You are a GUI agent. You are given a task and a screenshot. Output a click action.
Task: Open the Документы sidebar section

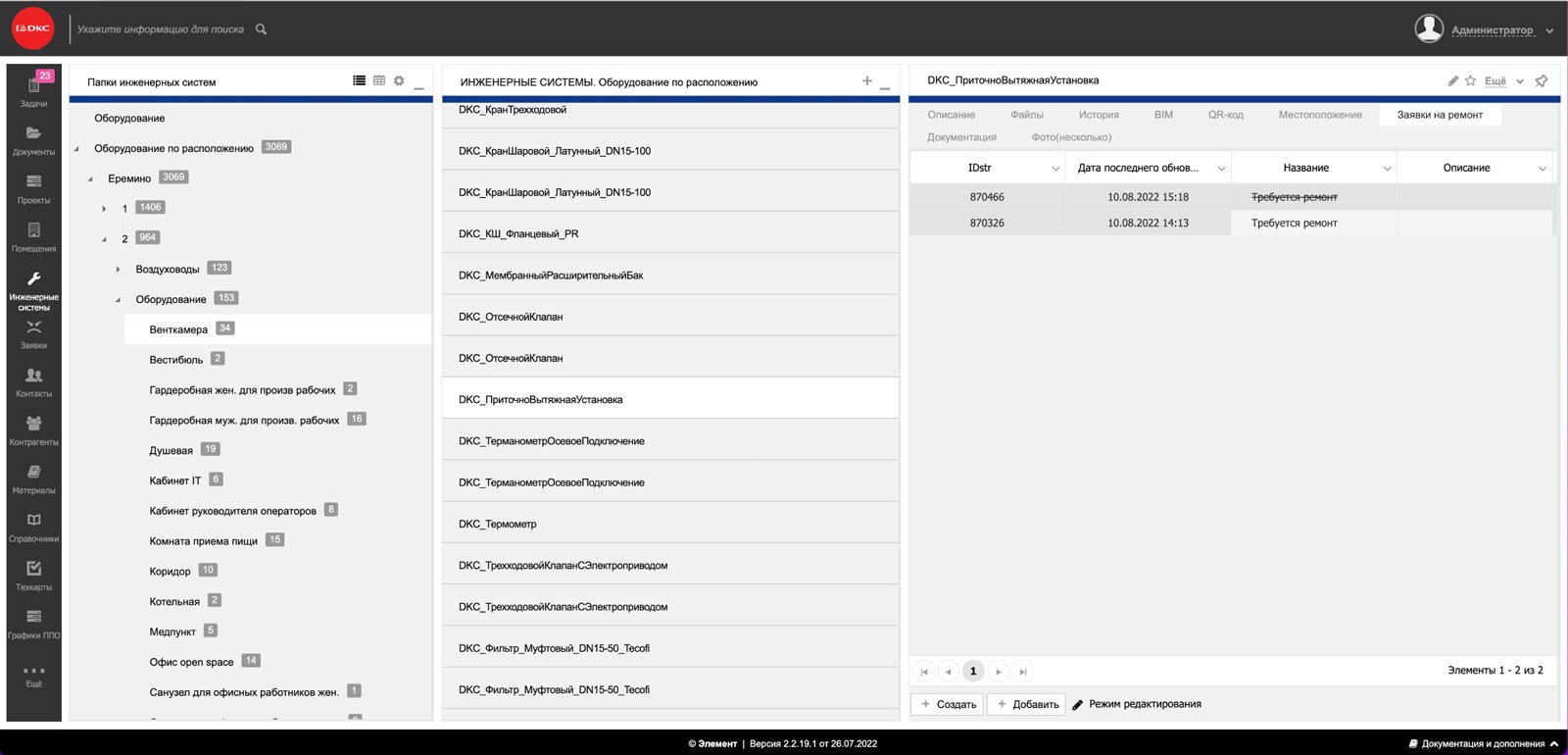(33, 140)
